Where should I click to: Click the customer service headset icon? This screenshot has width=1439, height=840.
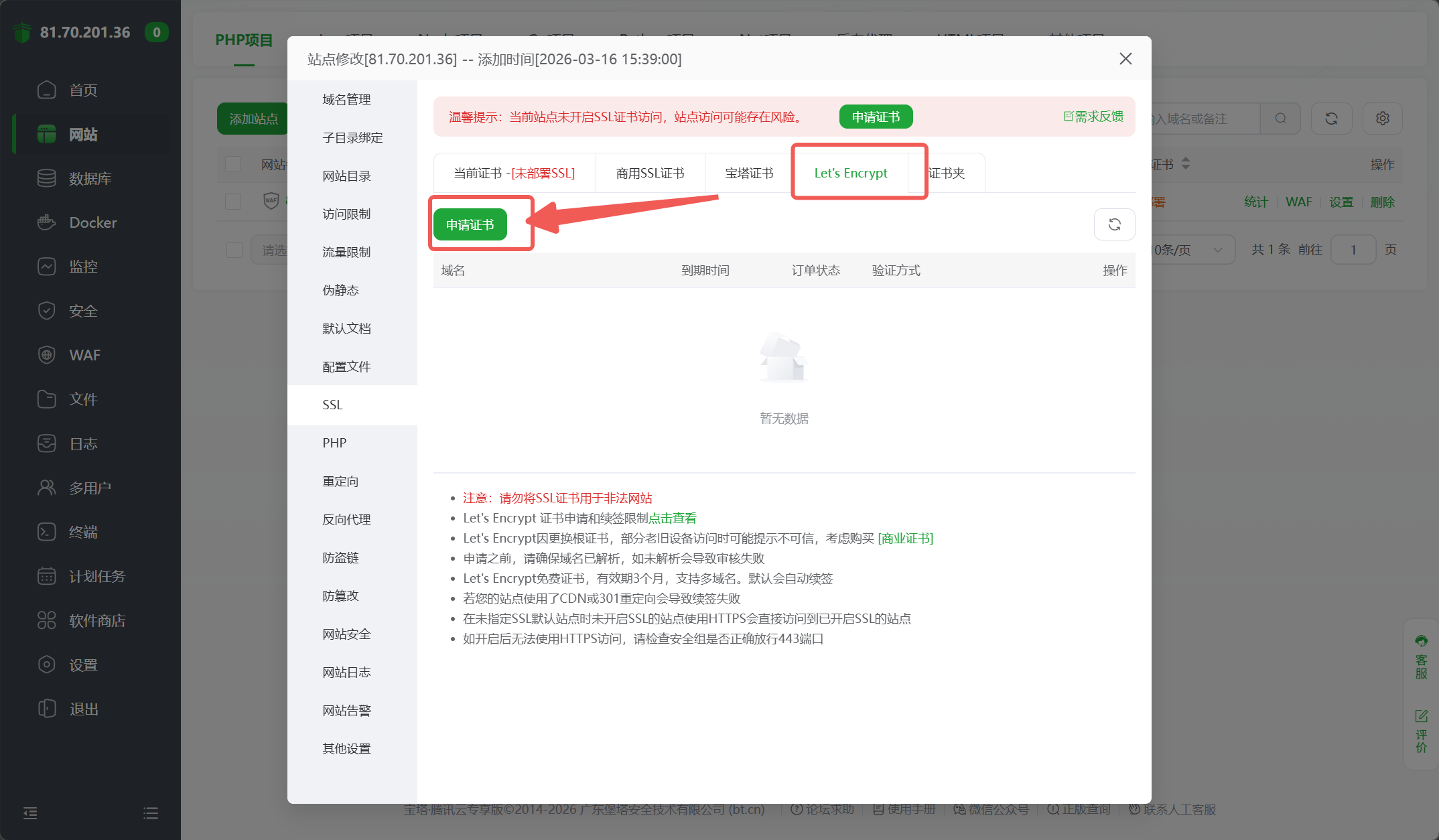(1421, 641)
